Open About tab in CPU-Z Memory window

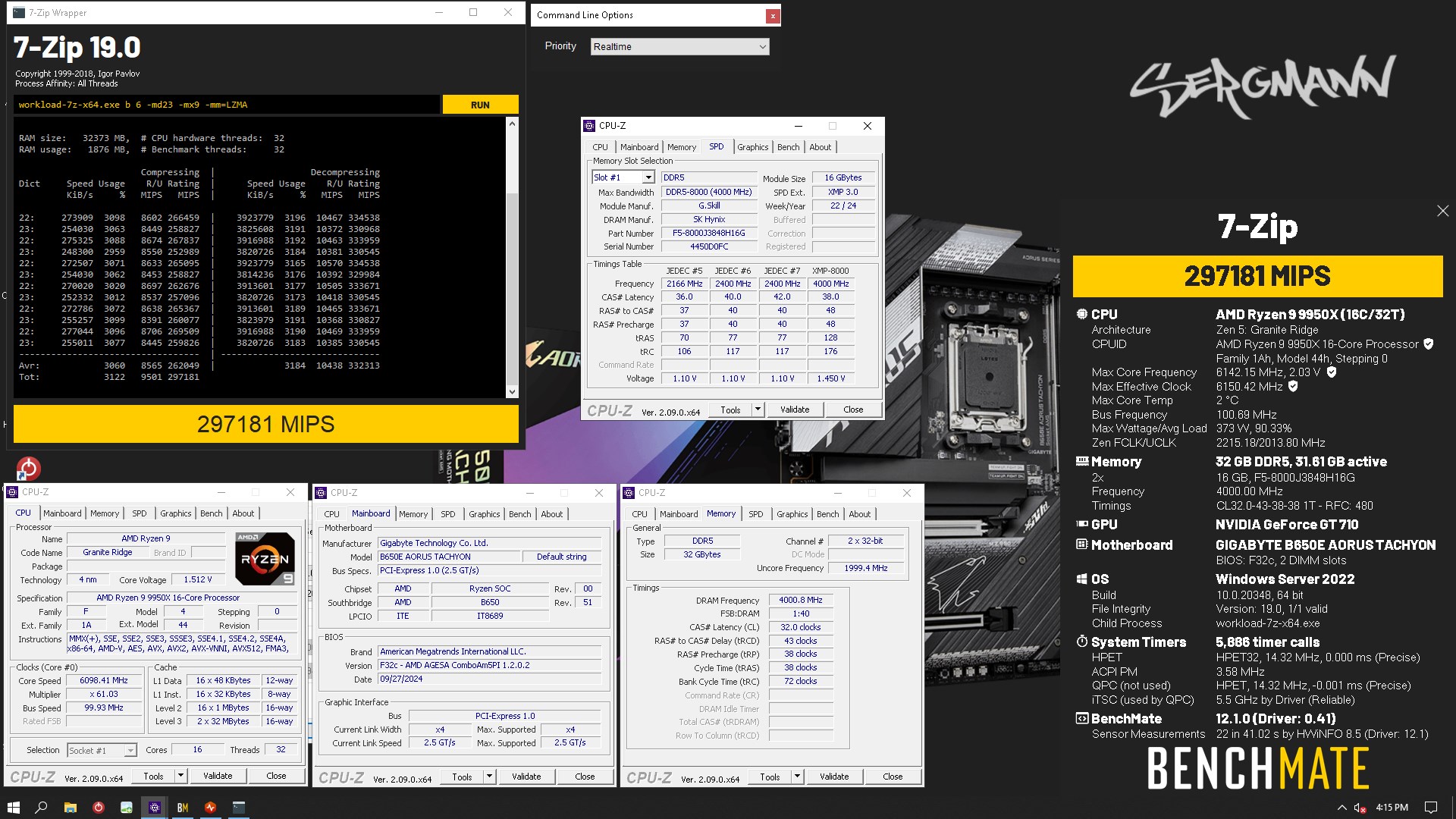click(859, 514)
